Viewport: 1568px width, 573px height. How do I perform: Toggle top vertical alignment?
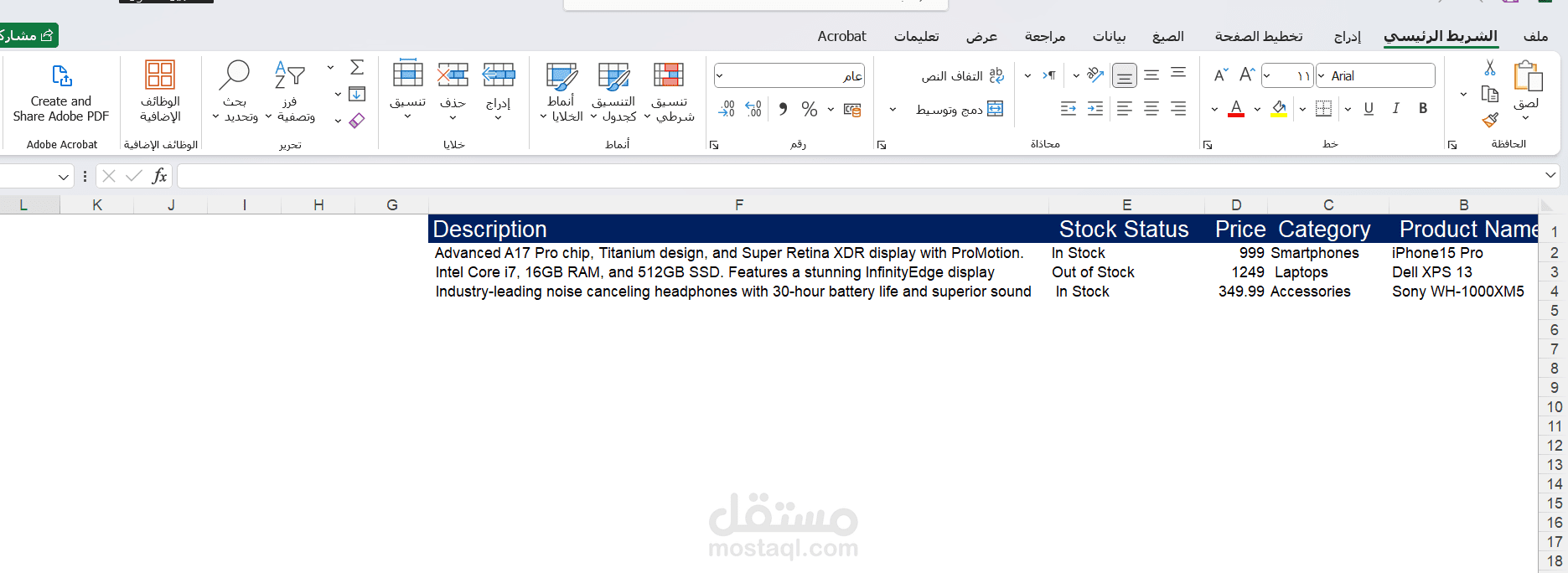coord(1178,73)
